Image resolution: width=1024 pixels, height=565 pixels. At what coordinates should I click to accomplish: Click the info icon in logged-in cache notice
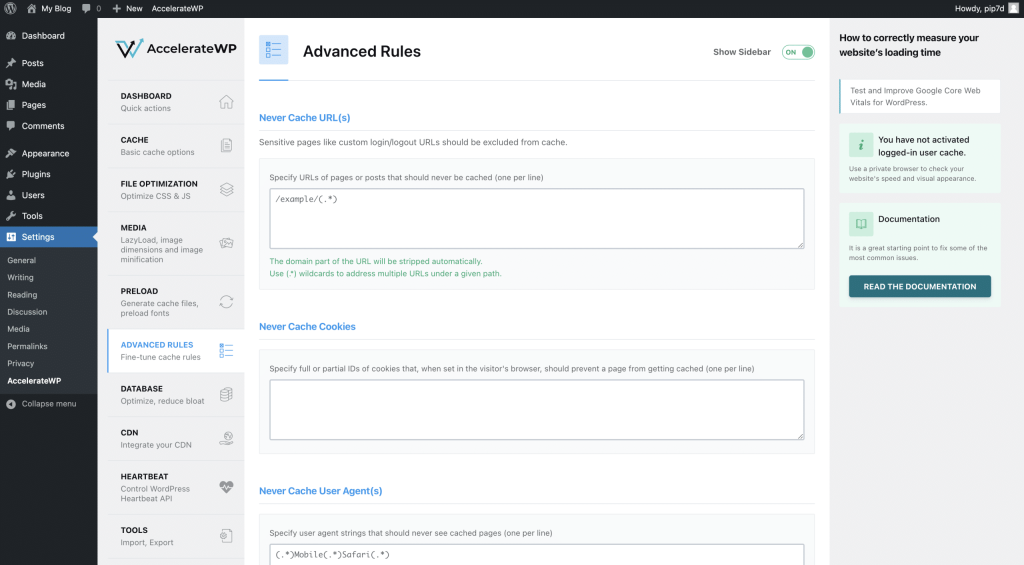pyautogui.click(x=861, y=145)
